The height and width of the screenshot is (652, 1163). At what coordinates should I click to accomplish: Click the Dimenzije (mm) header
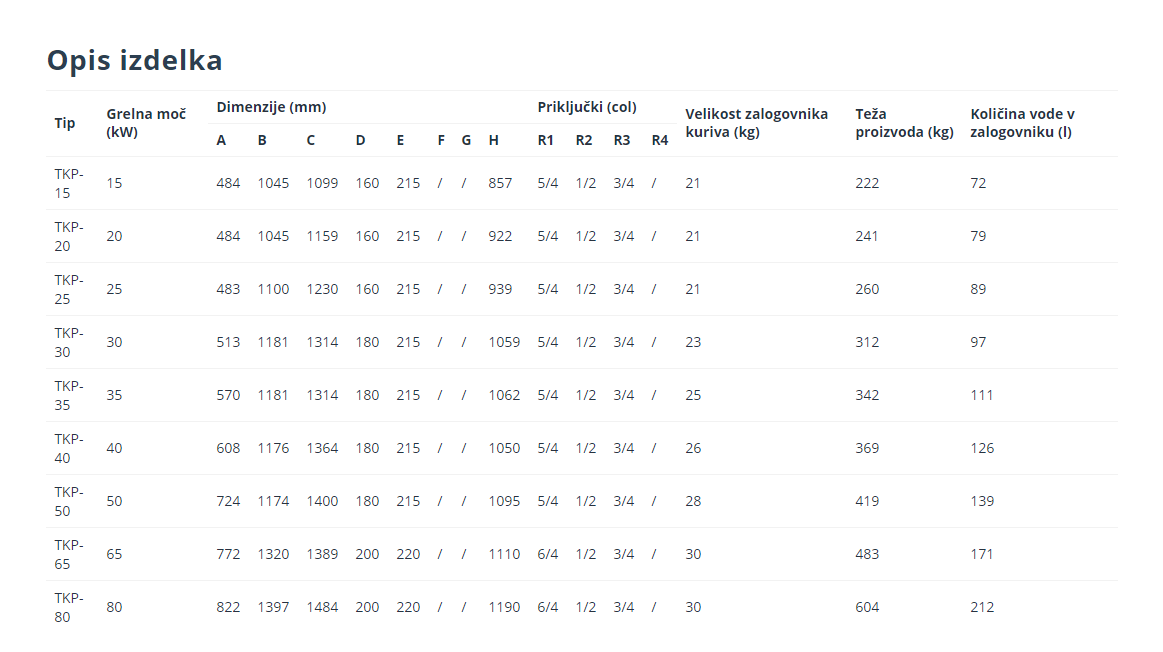271,107
